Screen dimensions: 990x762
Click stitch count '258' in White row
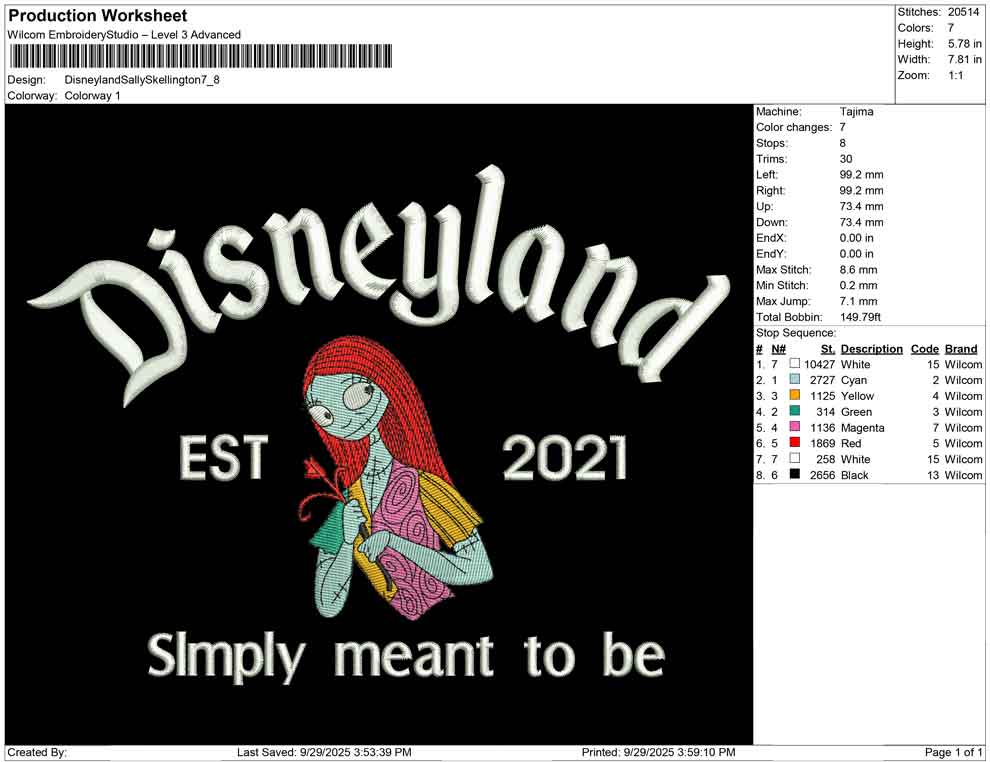(826, 459)
